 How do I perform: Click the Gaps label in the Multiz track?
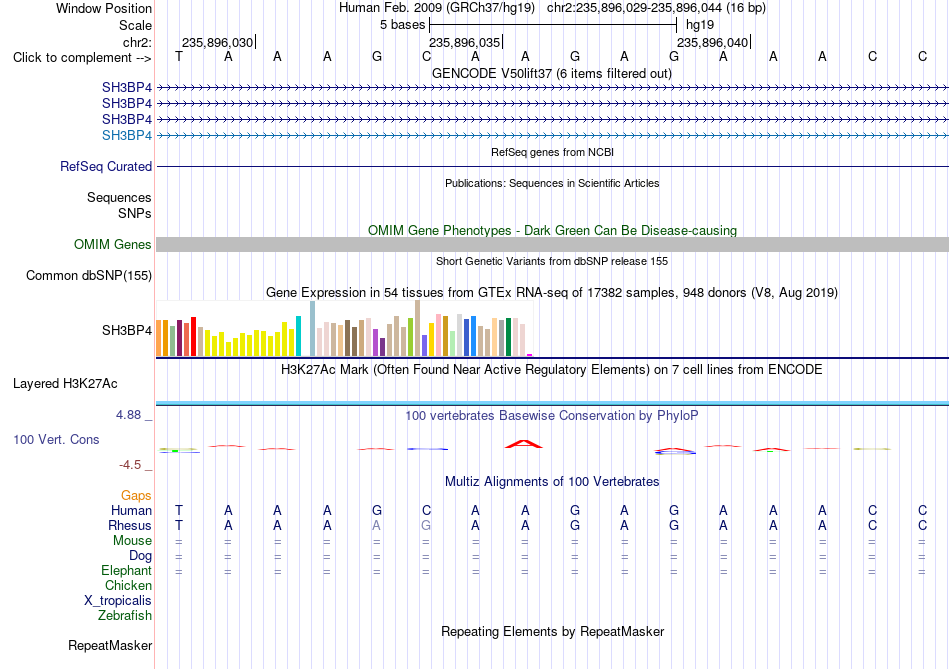coord(136,496)
